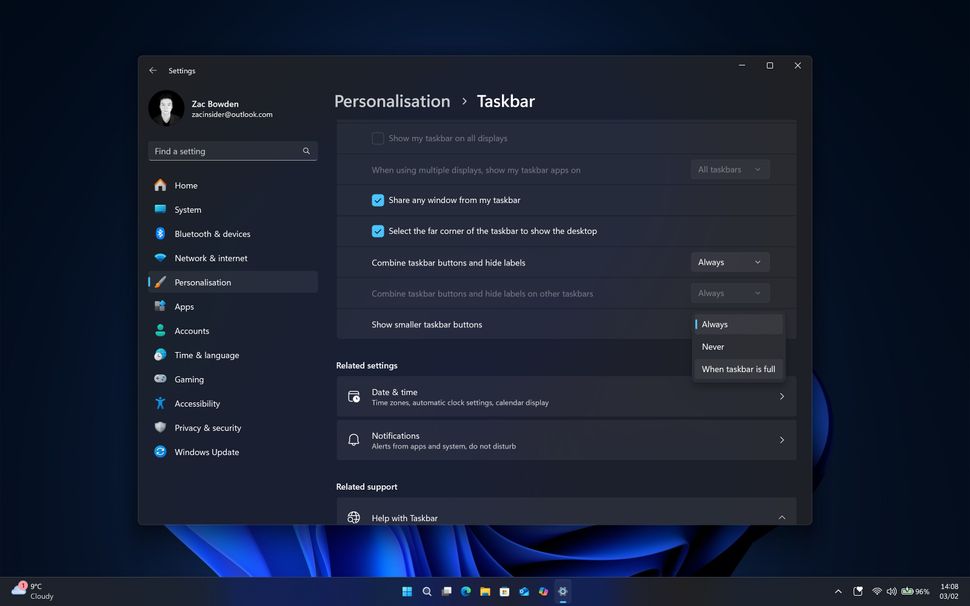Open the Apps settings page
970x606 pixels.
click(184, 306)
